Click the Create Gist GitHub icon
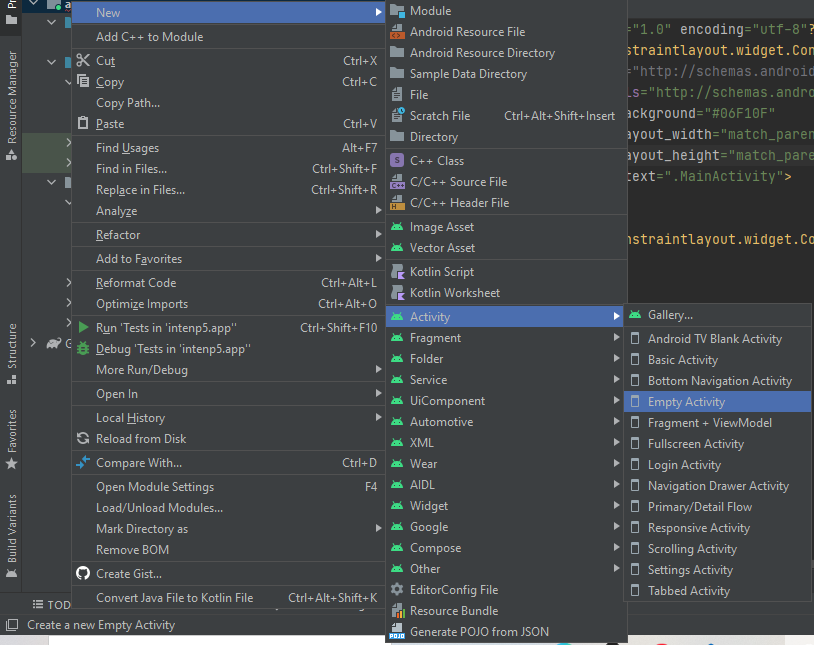 [83, 574]
